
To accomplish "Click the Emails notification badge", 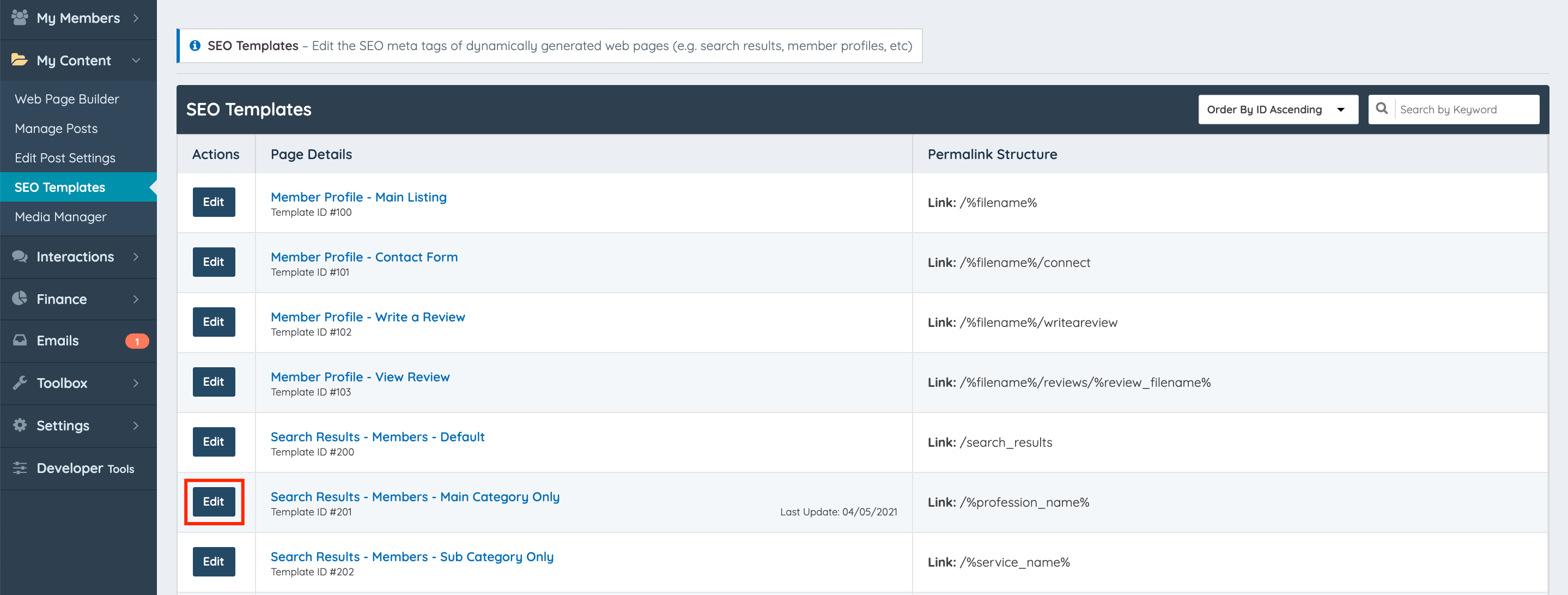I will [137, 341].
